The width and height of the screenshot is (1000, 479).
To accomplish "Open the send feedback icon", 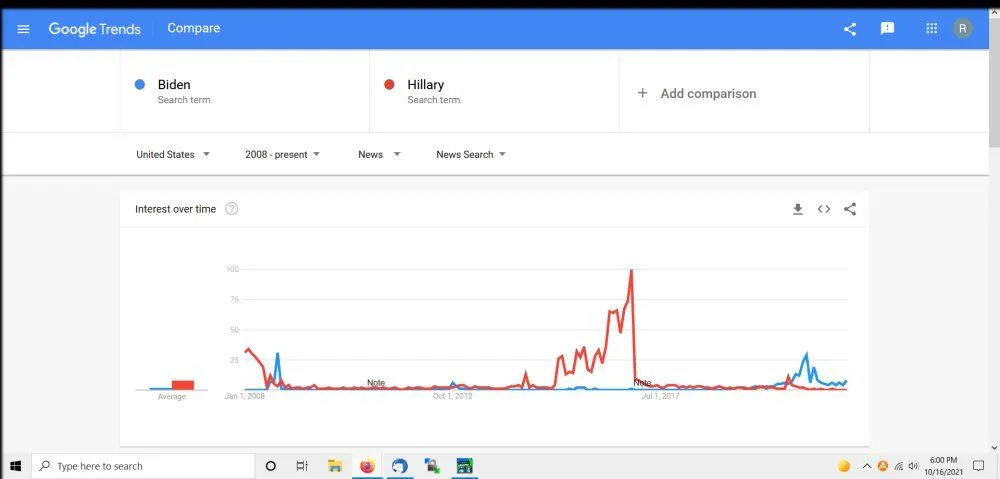I will [x=887, y=29].
